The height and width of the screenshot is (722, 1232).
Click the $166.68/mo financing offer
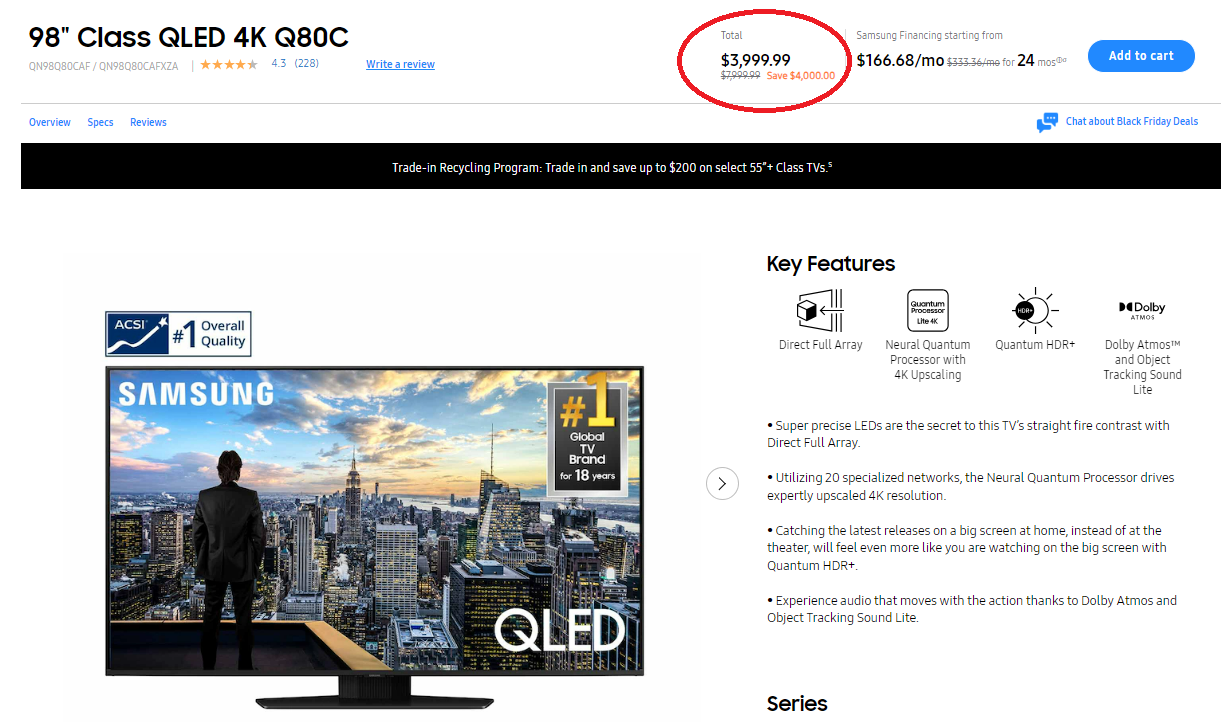[x=900, y=60]
